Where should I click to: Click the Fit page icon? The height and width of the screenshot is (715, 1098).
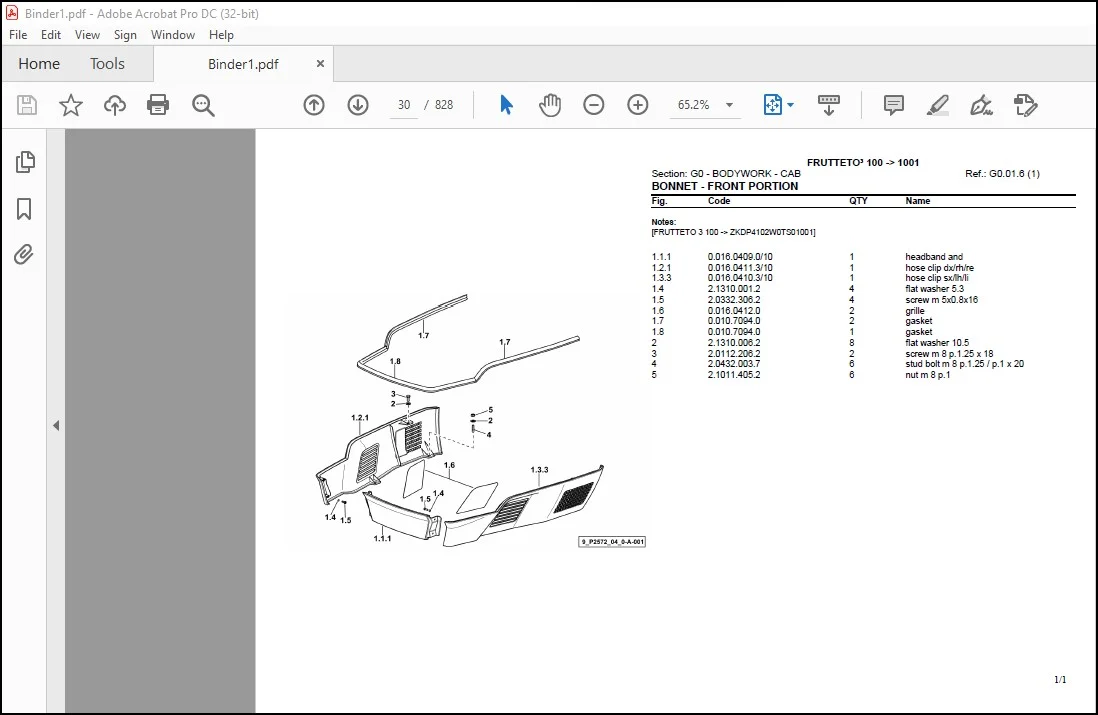pyautogui.click(x=772, y=105)
